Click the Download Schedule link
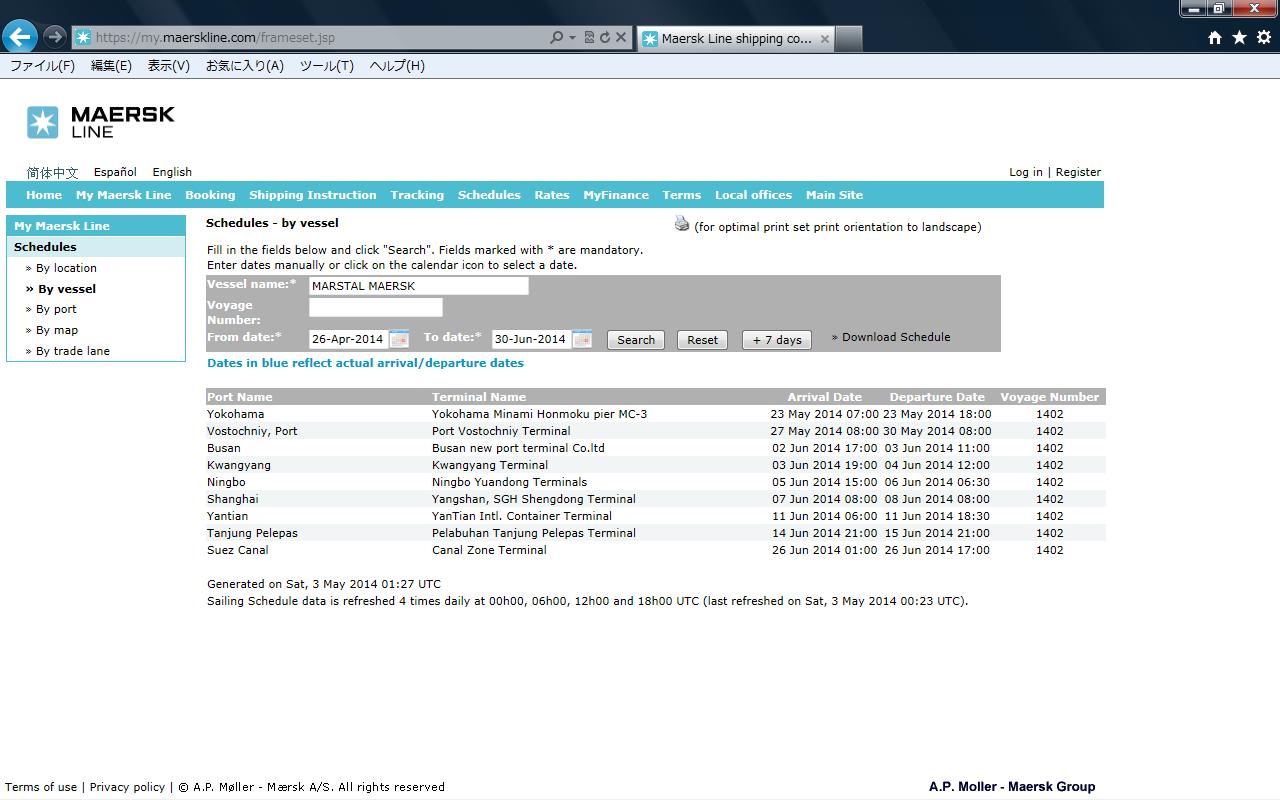 (x=896, y=337)
